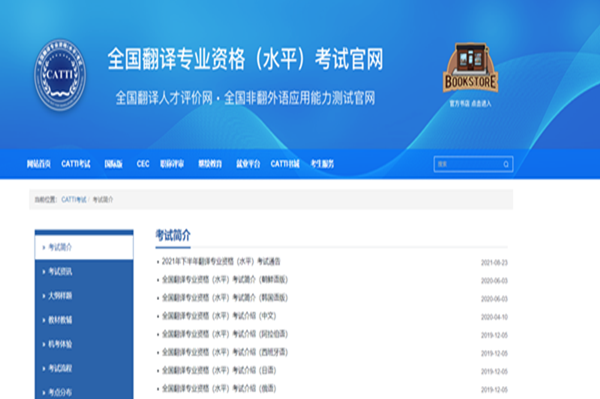This screenshot has width=600, height=399.
Task: Select 教材教辅 in the left sidebar
Action: pos(84,320)
